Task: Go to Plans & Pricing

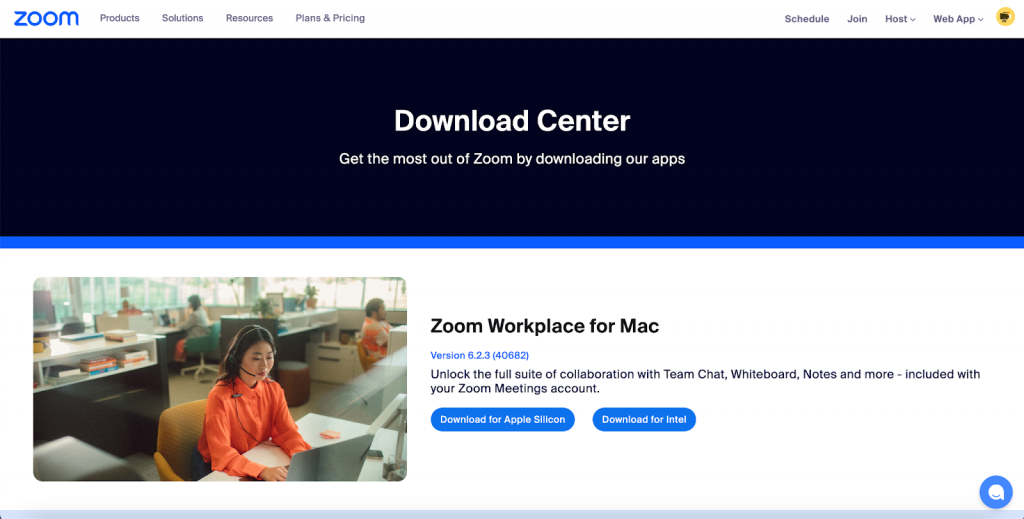Action: click(x=330, y=18)
